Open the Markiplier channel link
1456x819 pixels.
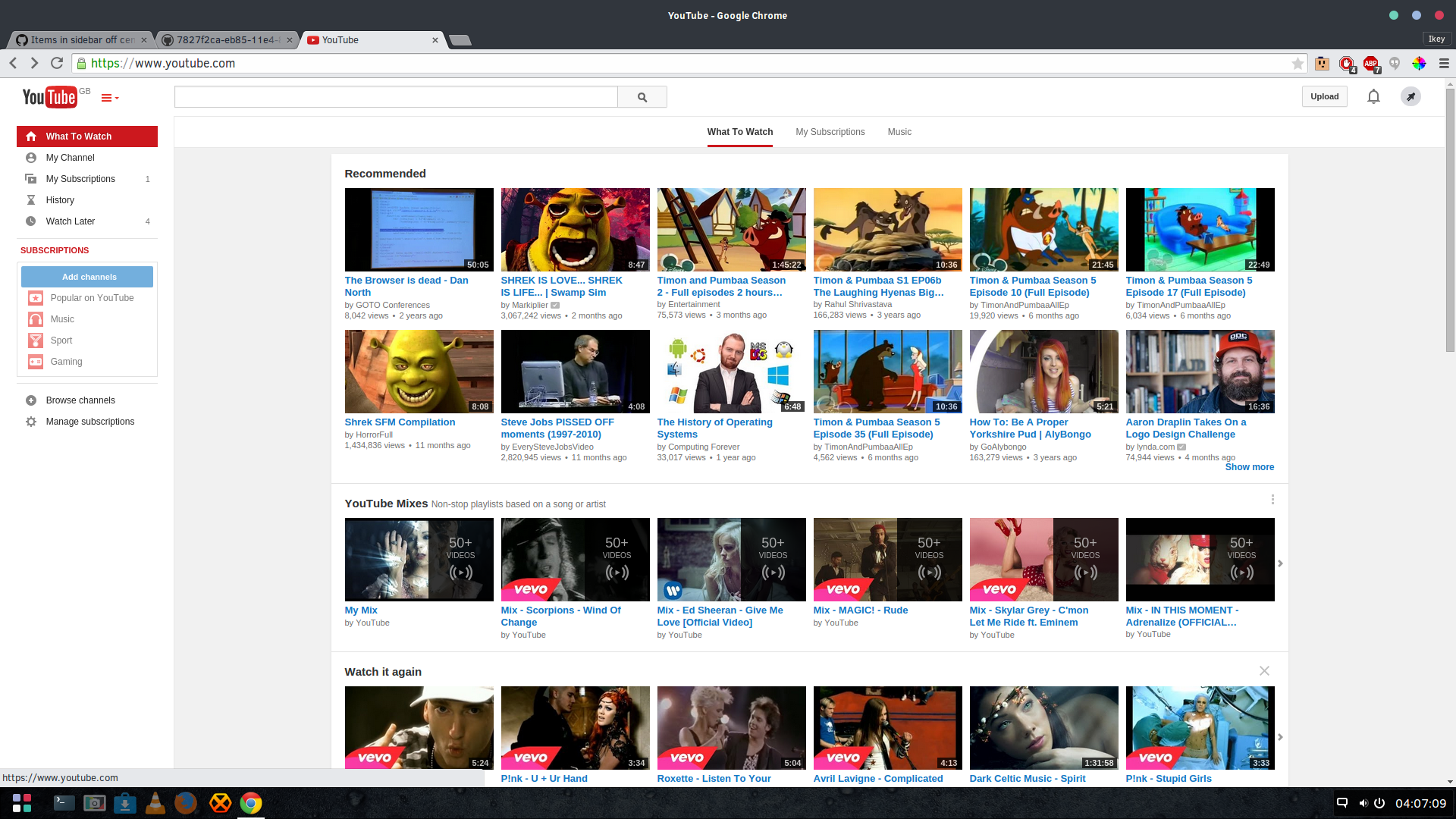(x=529, y=306)
